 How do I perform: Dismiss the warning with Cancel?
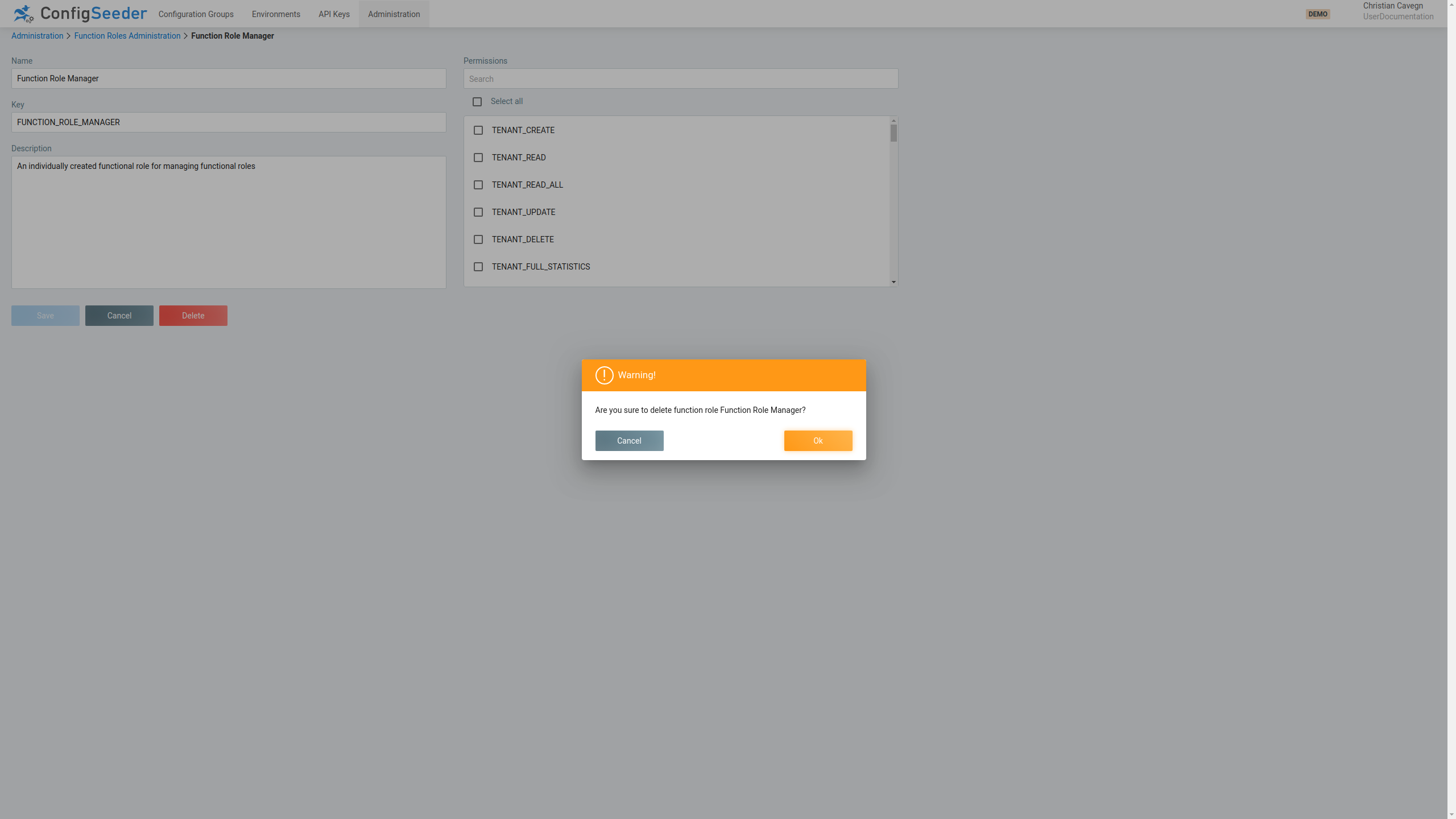[628, 440]
